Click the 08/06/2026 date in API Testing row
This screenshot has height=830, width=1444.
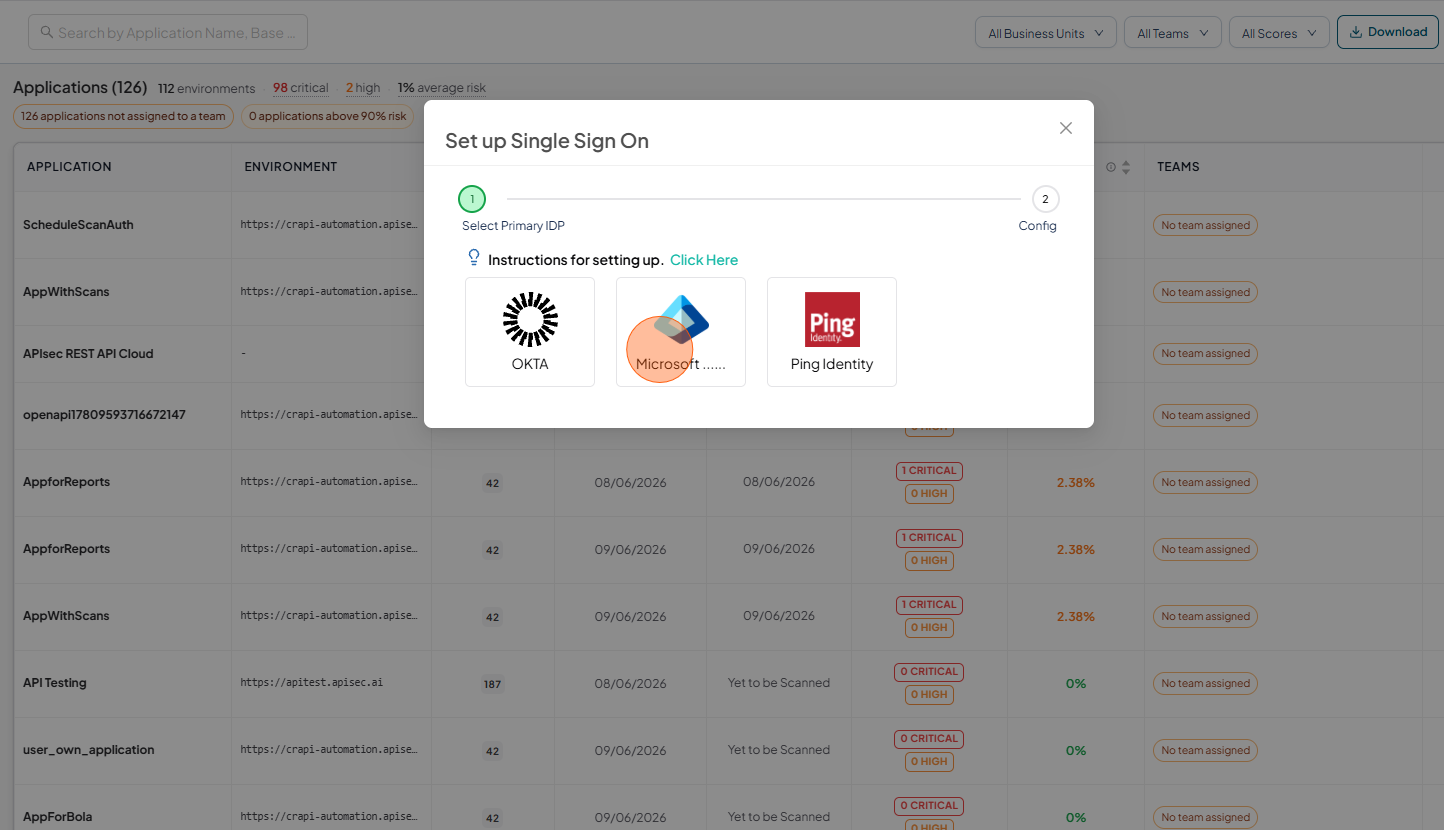click(630, 684)
